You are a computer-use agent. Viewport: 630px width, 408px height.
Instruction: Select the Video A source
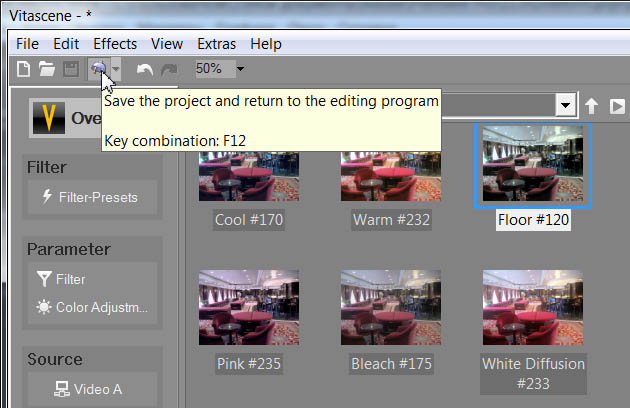coord(92,388)
